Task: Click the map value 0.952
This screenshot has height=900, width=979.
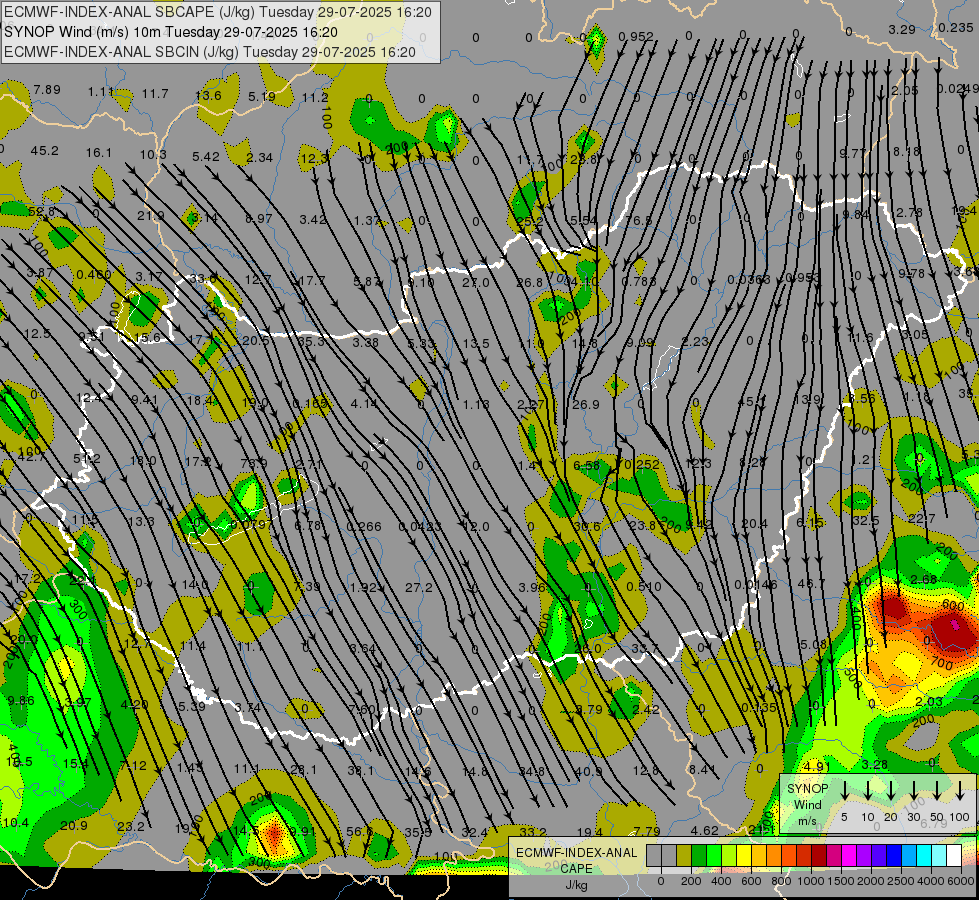Action: tap(636, 37)
